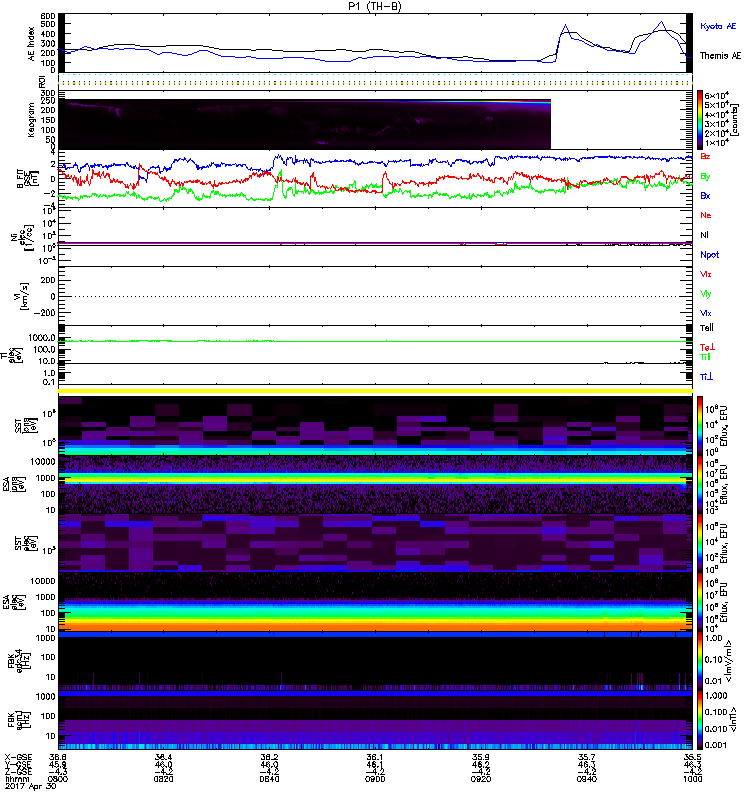Click the SST ions Eflux color bar
This screenshot has height=800, width=750.
tap(700, 426)
